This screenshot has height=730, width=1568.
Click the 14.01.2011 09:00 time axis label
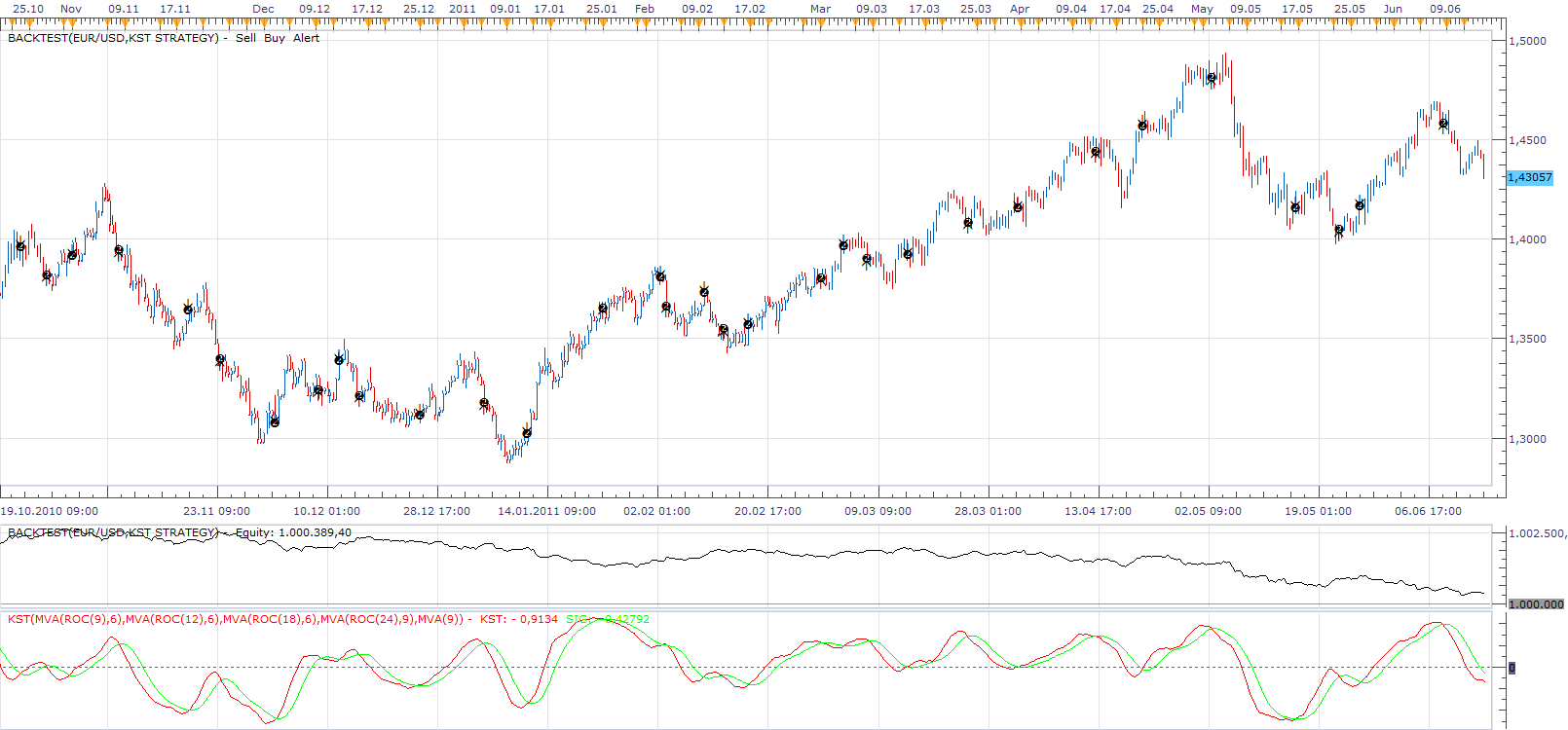(x=546, y=511)
